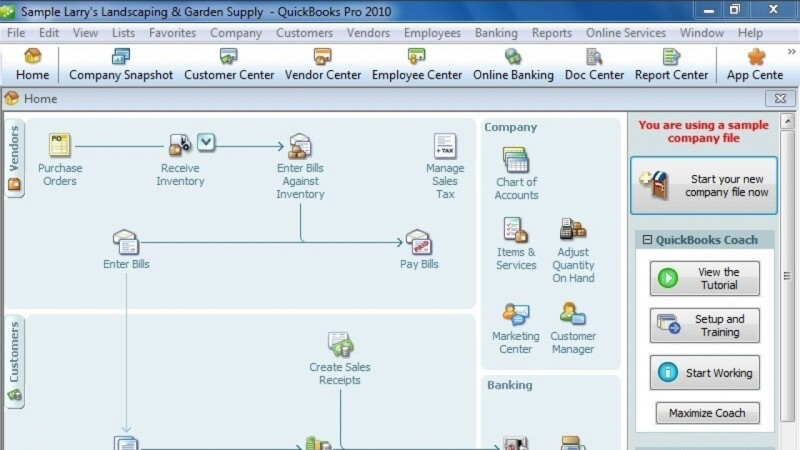Open the Vendors menu
Image resolution: width=800 pixels, height=450 pixels.
pyautogui.click(x=368, y=33)
